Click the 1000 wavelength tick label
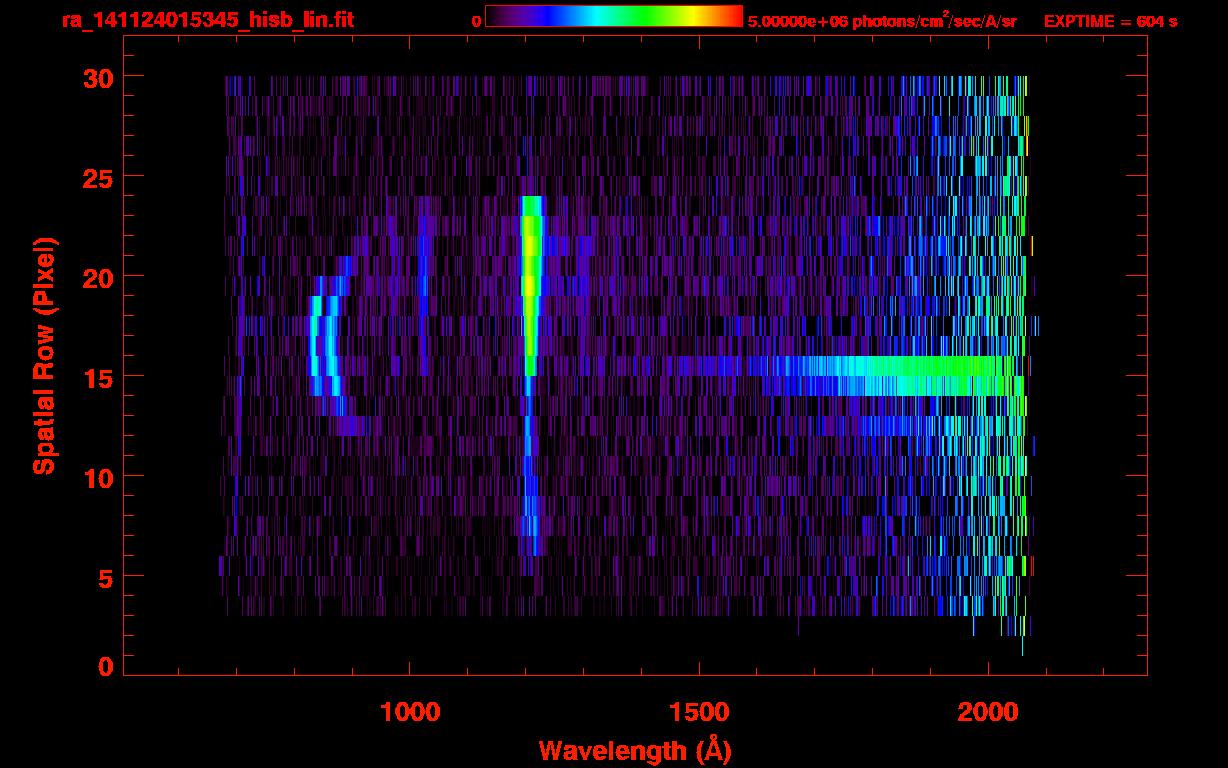 (410, 712)
